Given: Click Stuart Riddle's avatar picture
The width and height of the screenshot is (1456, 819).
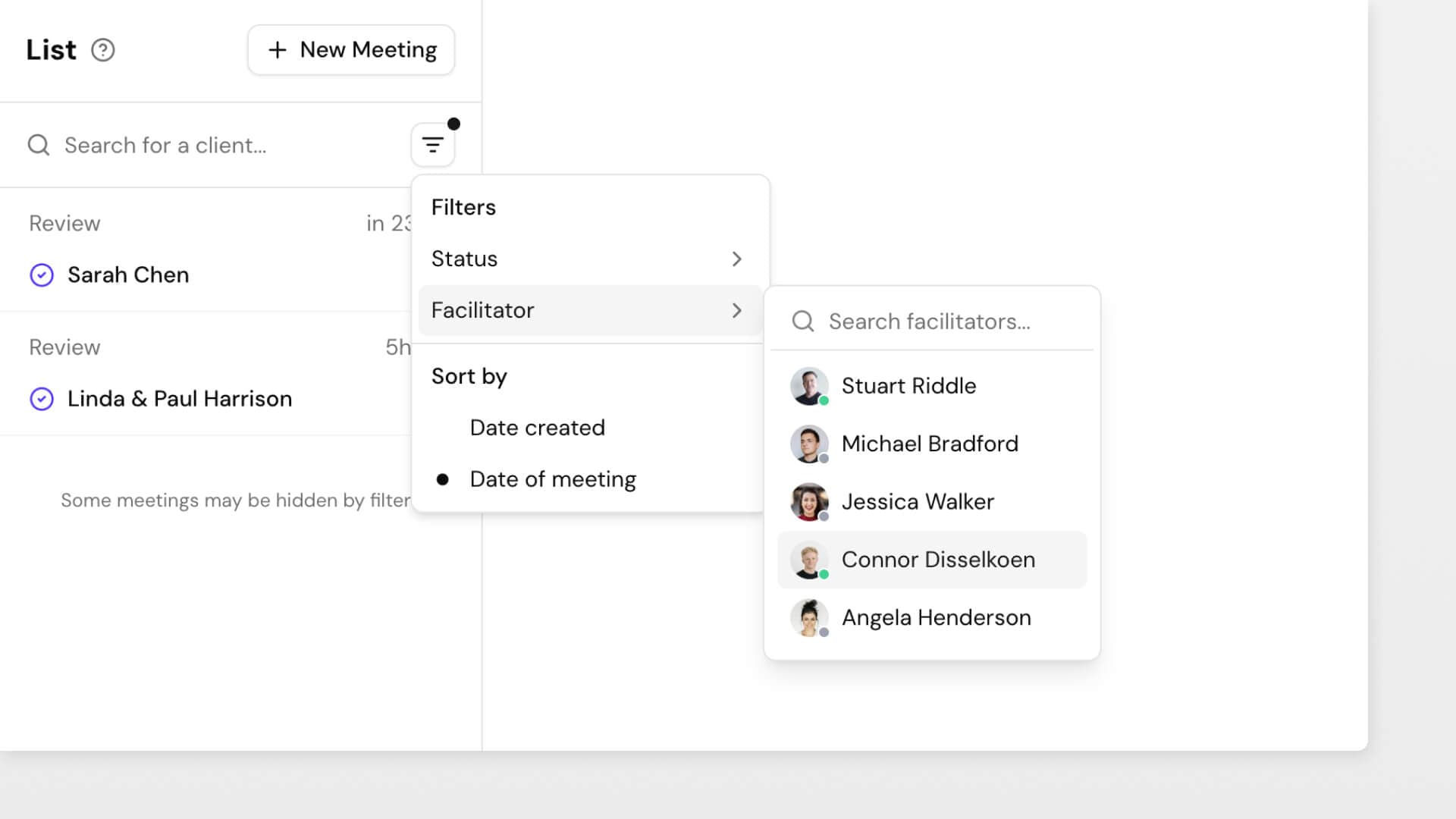Looking at the screenshot, I should point(809,385).
